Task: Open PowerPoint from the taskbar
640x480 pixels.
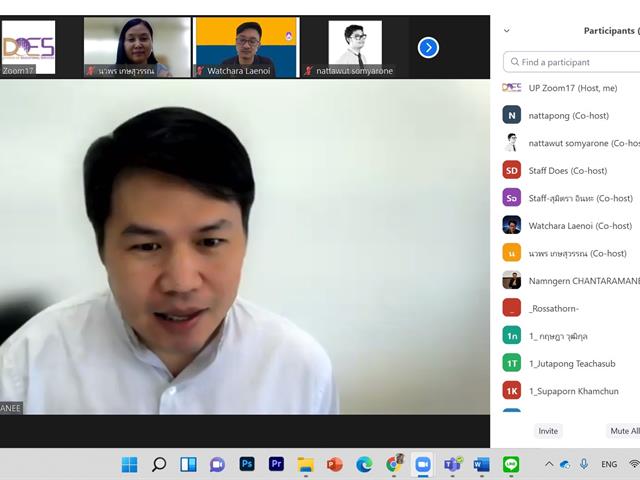Action: [335, 464]
